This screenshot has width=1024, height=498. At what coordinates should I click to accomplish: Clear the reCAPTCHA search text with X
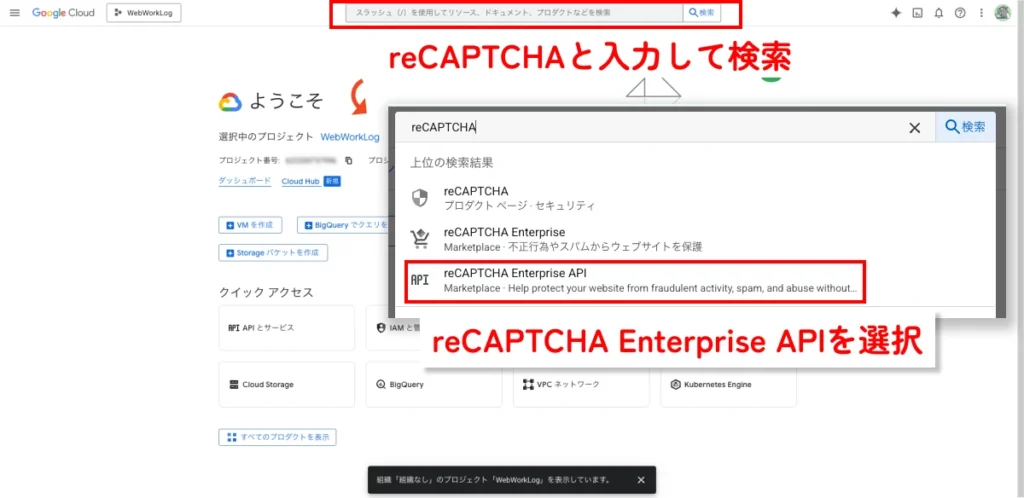click(x=914, y=128)
